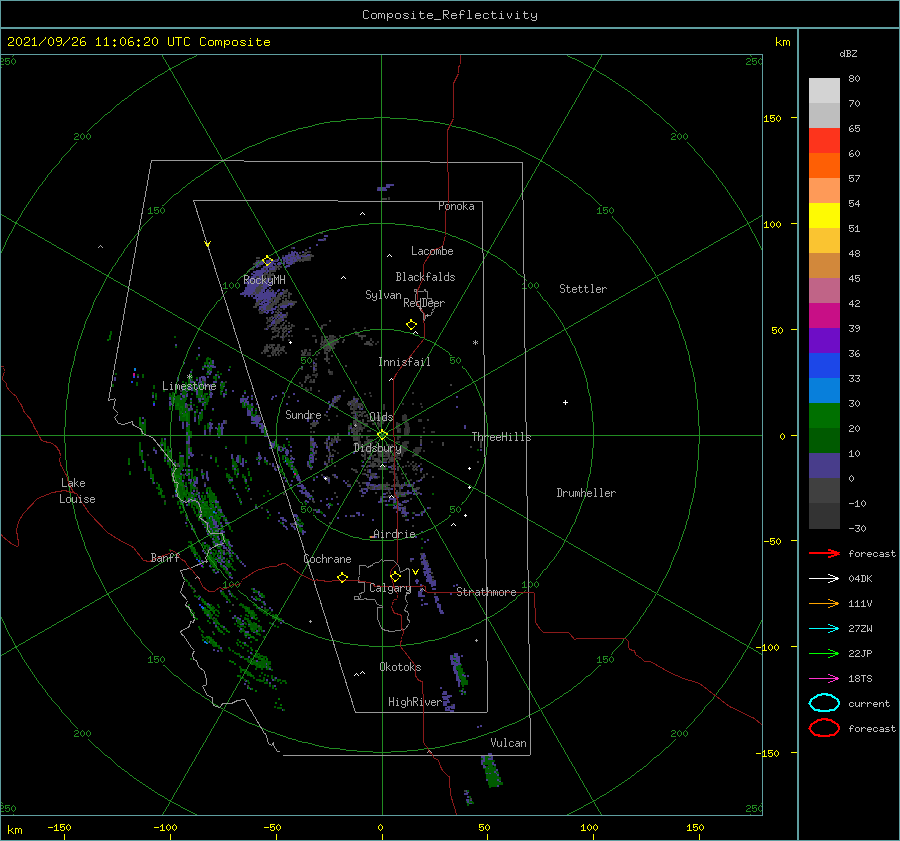Click the ThreeHills town label

point(501,437)
